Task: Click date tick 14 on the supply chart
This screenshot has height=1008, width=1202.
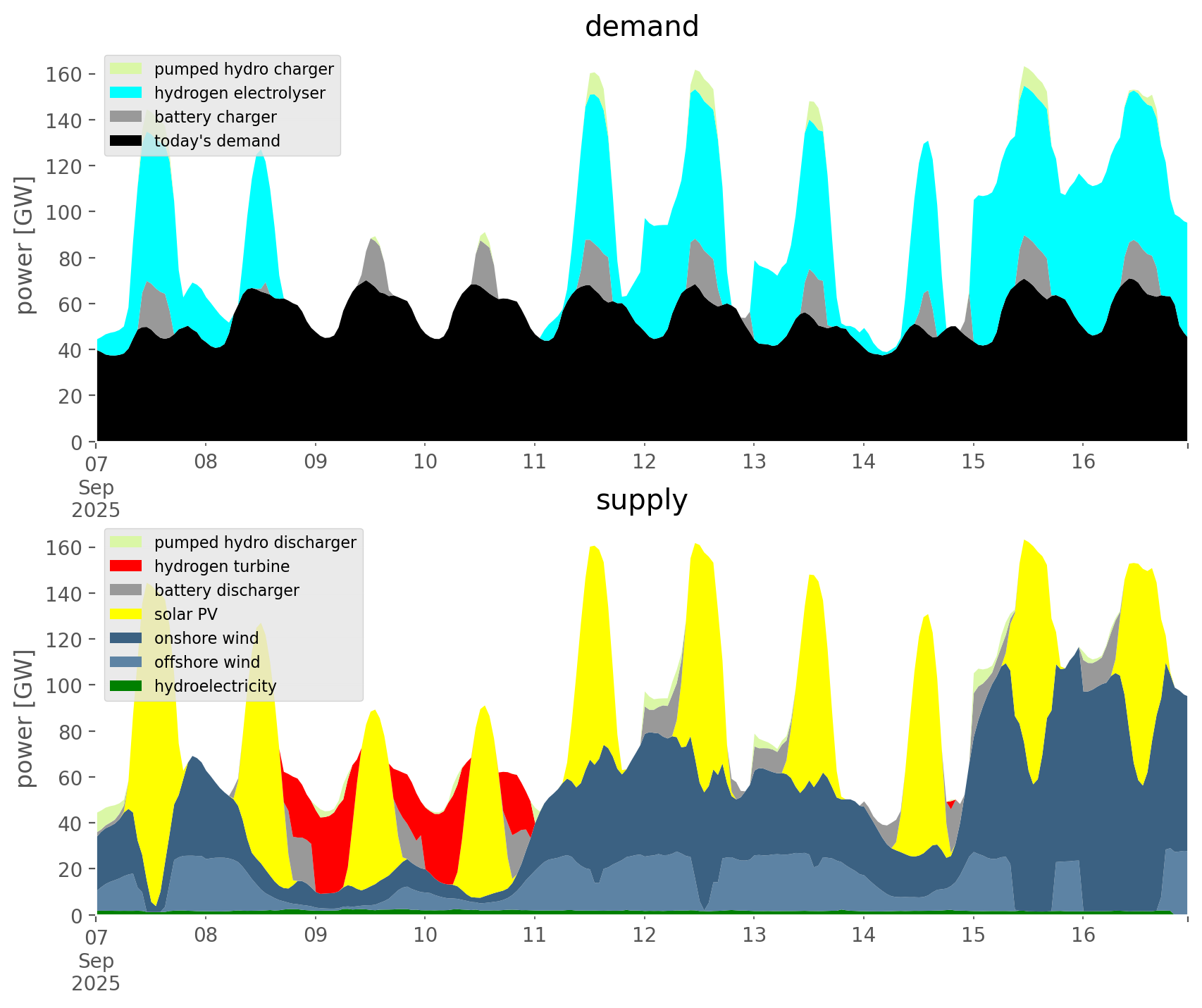Action: coord(863,935)
